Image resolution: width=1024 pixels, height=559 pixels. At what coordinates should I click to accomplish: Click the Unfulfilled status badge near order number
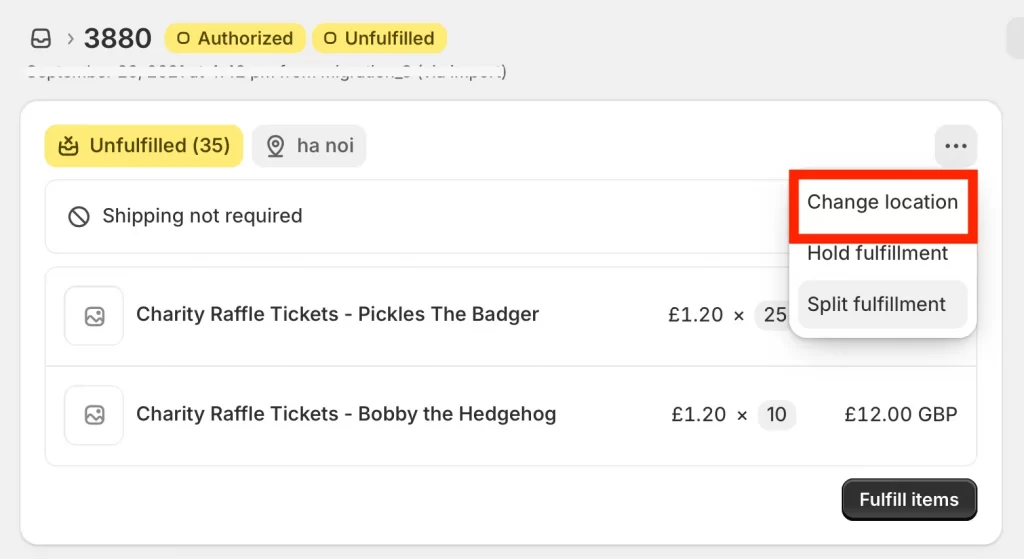[379, 39]
